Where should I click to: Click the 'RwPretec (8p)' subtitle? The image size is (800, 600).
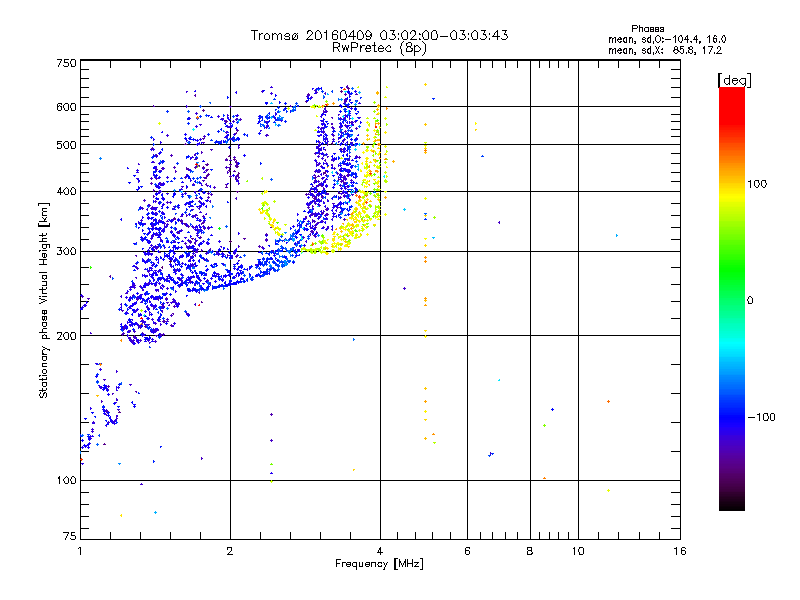[x=379, y=48]
